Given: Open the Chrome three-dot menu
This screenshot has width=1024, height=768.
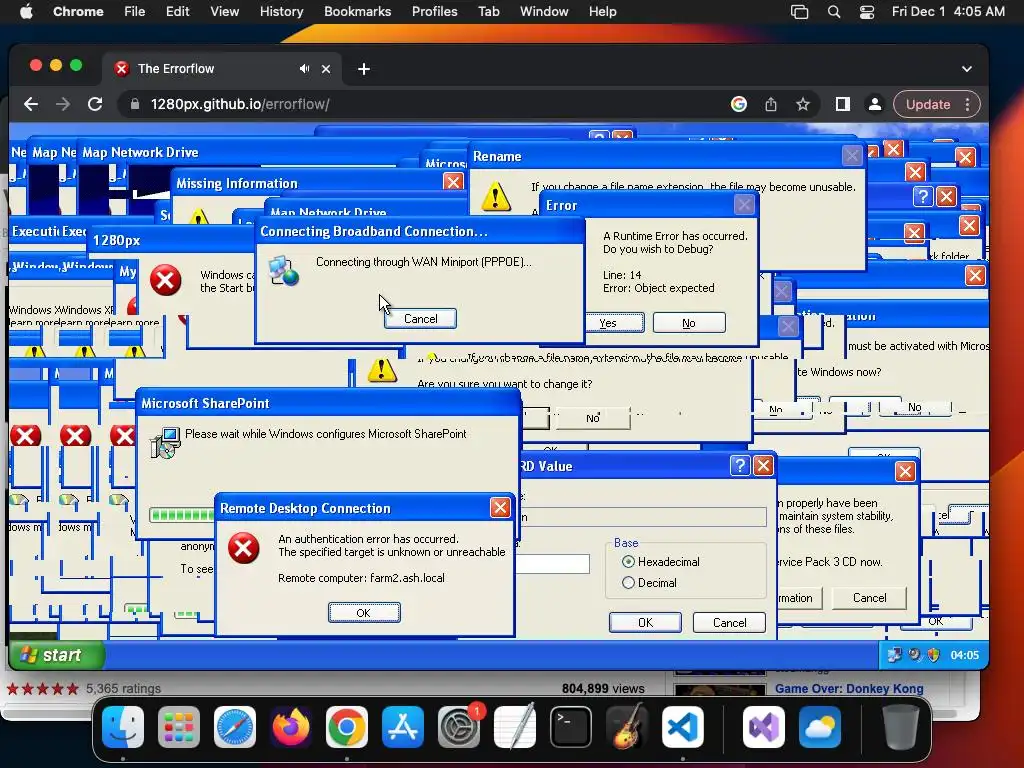Looking at the screenshot, I should point(968,104).
